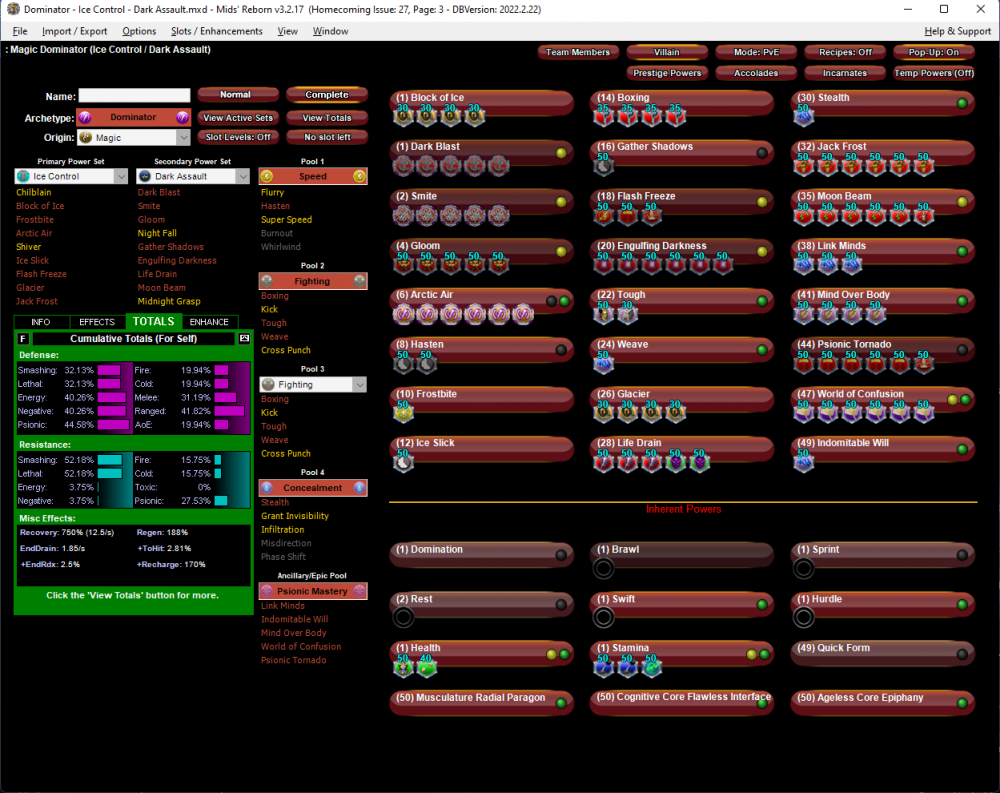Open the Origin dropdown showing Magic

pyautogui.click(x=134, y=138)
